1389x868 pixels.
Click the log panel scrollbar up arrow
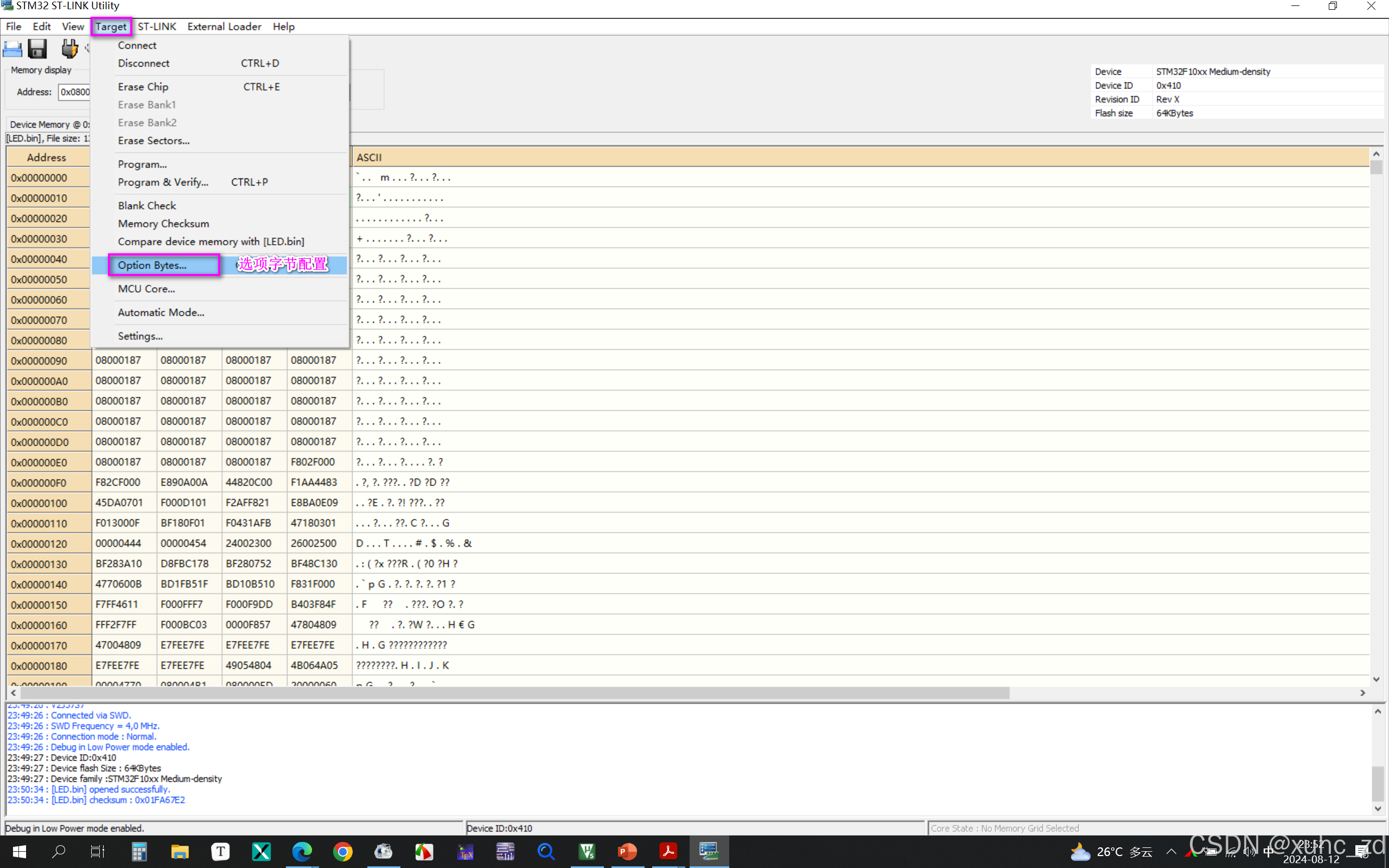point(1378,711)
